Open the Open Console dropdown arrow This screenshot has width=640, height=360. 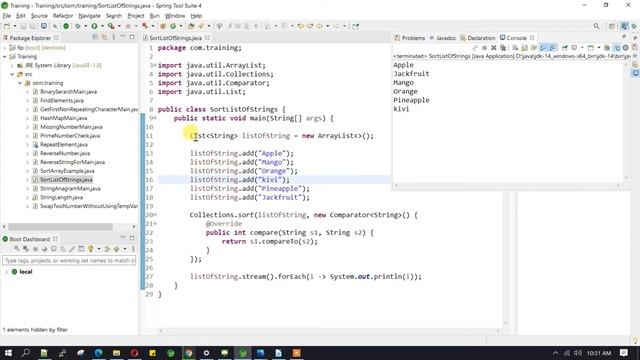coord(599,48)
